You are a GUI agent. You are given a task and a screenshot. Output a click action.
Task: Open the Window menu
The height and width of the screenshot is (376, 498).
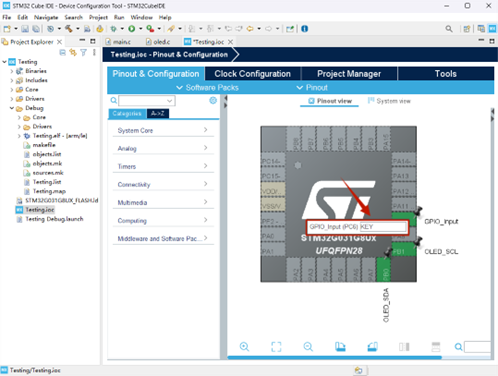[x=141, y=17]
